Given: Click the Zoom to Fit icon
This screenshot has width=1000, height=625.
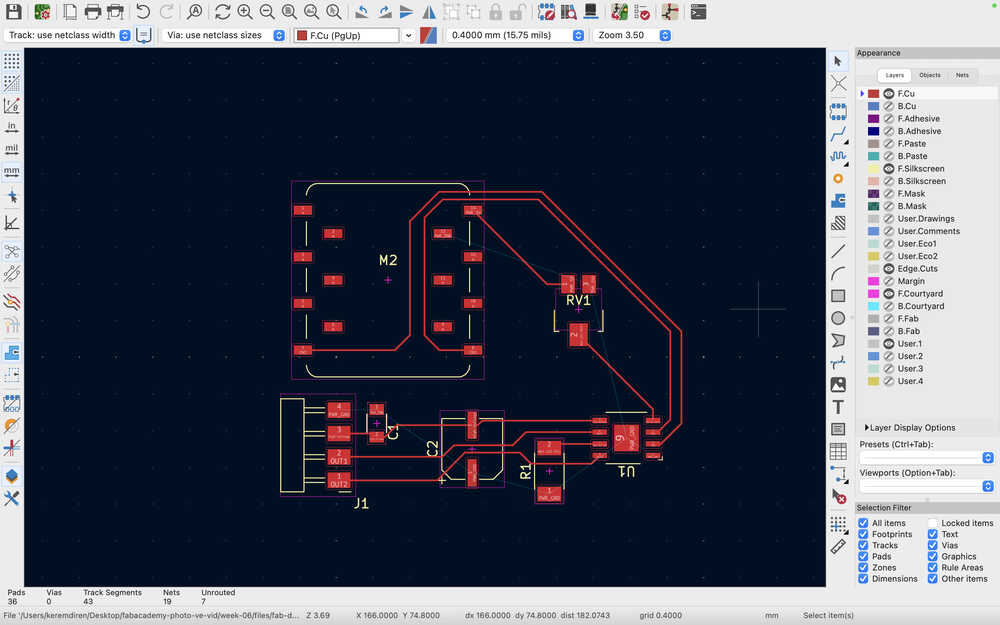Looking at the screenshot, I should pyautogui.click(x=289, y=12).
